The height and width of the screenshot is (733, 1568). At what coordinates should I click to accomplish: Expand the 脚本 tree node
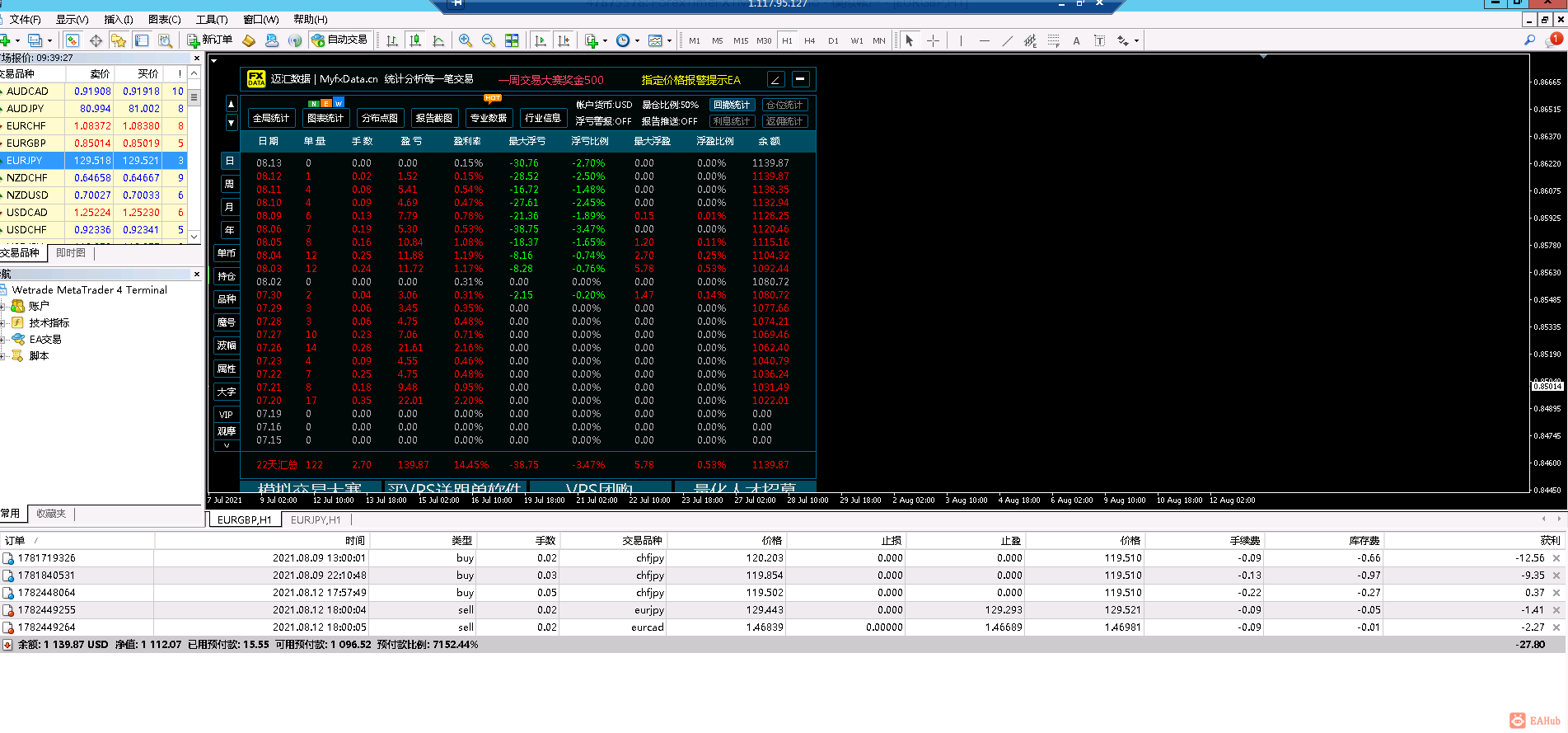tap(3, 355)
